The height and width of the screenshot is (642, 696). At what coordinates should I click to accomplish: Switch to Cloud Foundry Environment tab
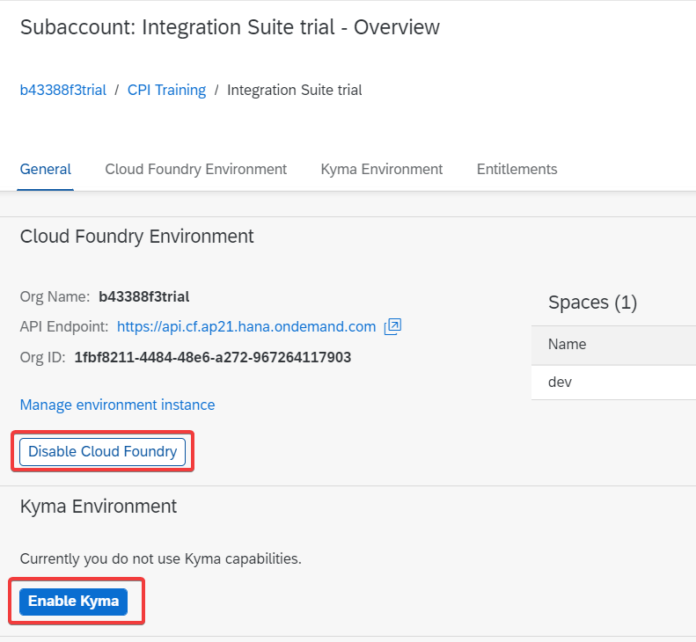click(196, 169)
